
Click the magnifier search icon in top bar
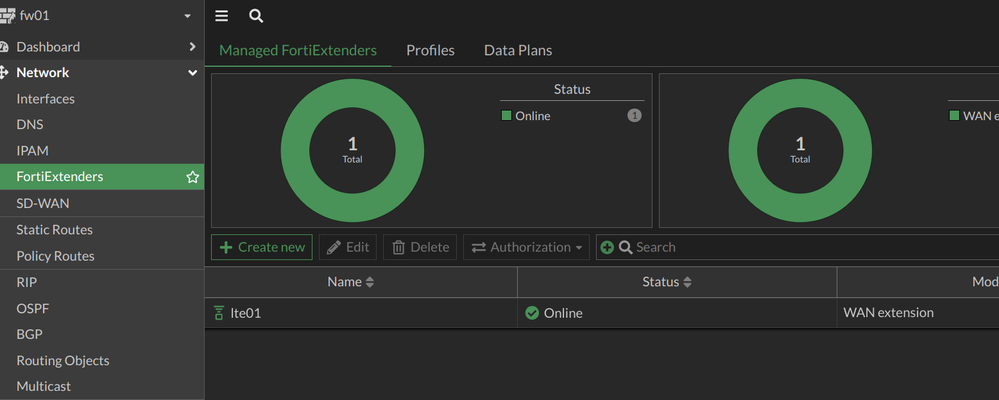(256, 16)
